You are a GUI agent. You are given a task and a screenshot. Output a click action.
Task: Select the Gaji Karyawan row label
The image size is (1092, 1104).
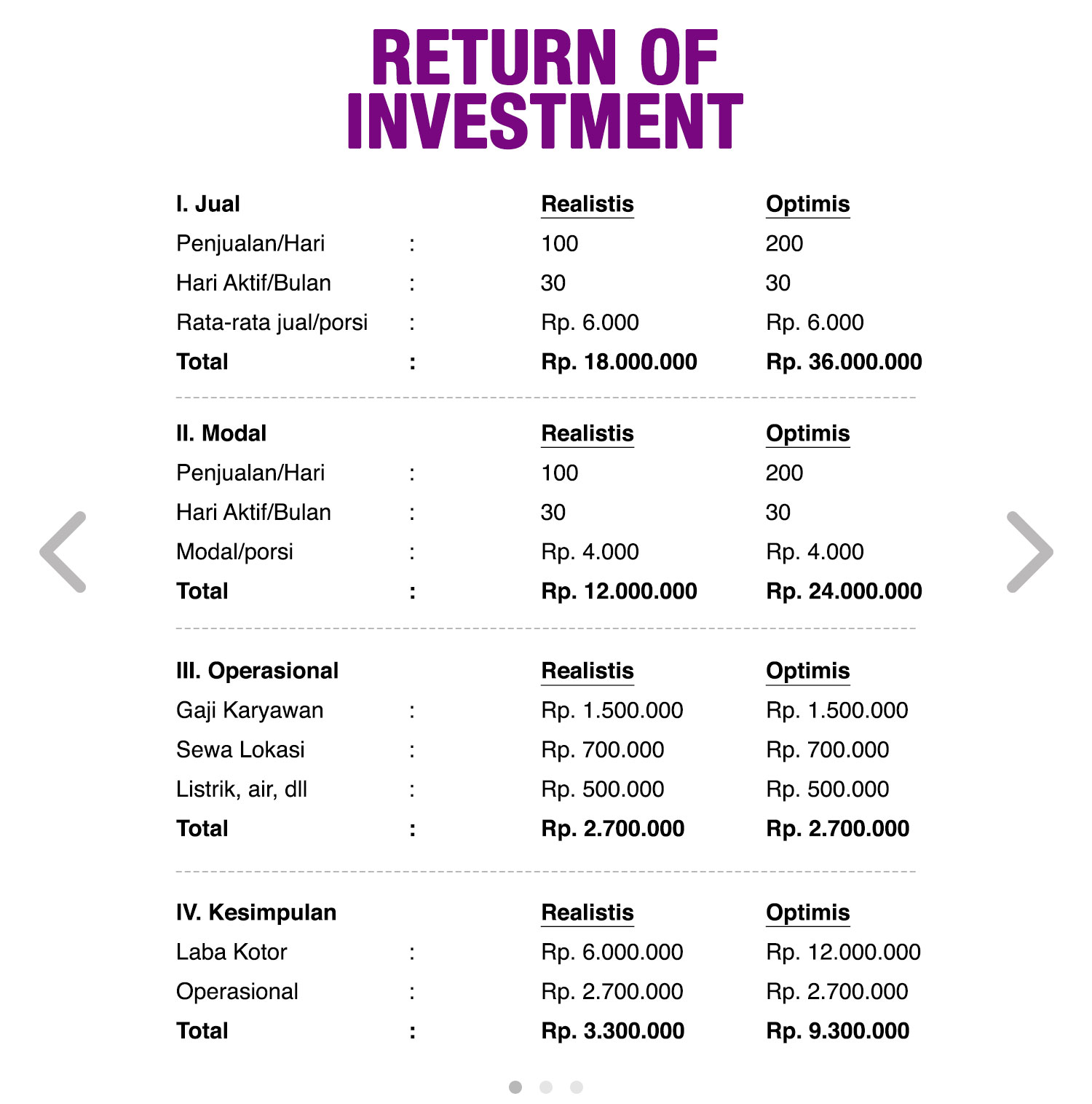pos(250,710)
